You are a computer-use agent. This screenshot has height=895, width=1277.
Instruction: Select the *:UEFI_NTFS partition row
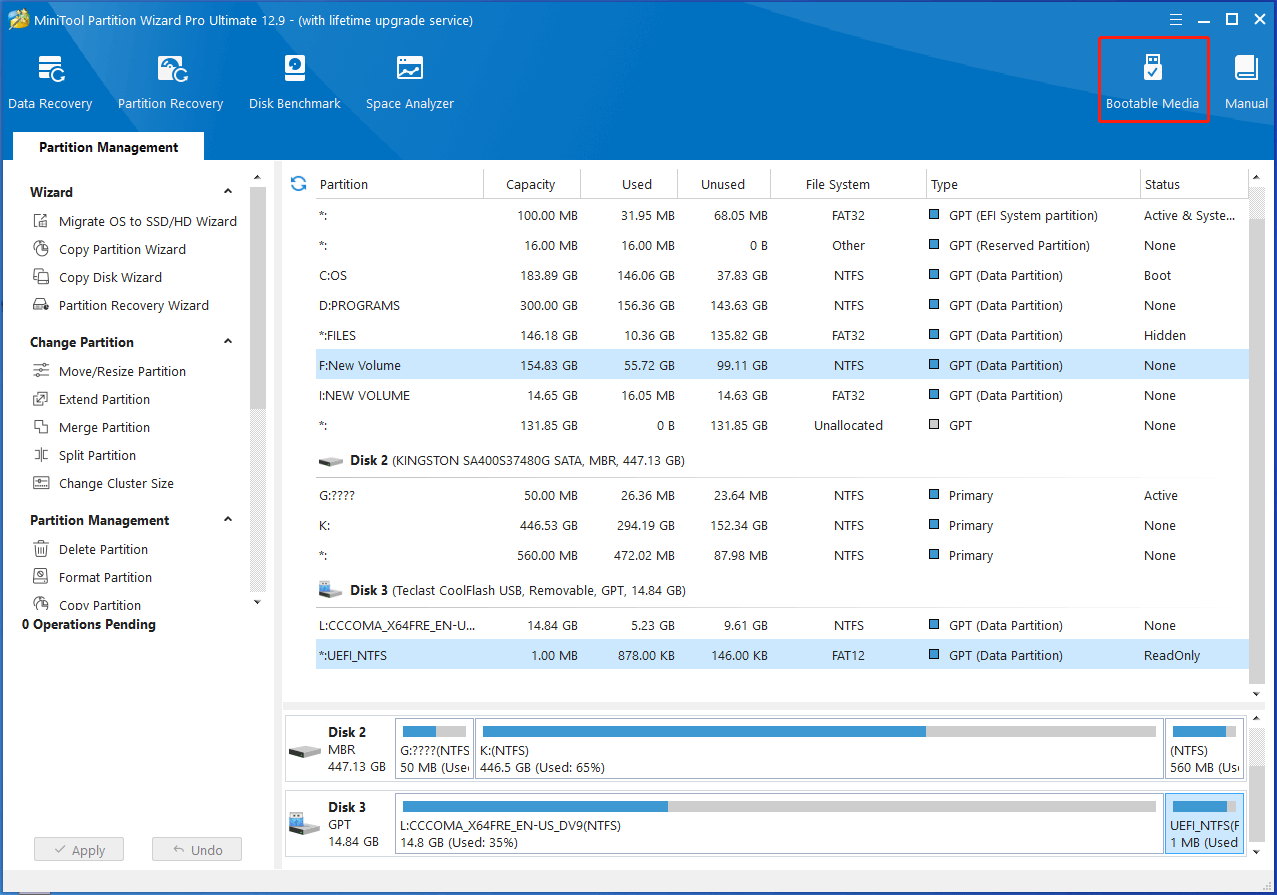(782, 655)
